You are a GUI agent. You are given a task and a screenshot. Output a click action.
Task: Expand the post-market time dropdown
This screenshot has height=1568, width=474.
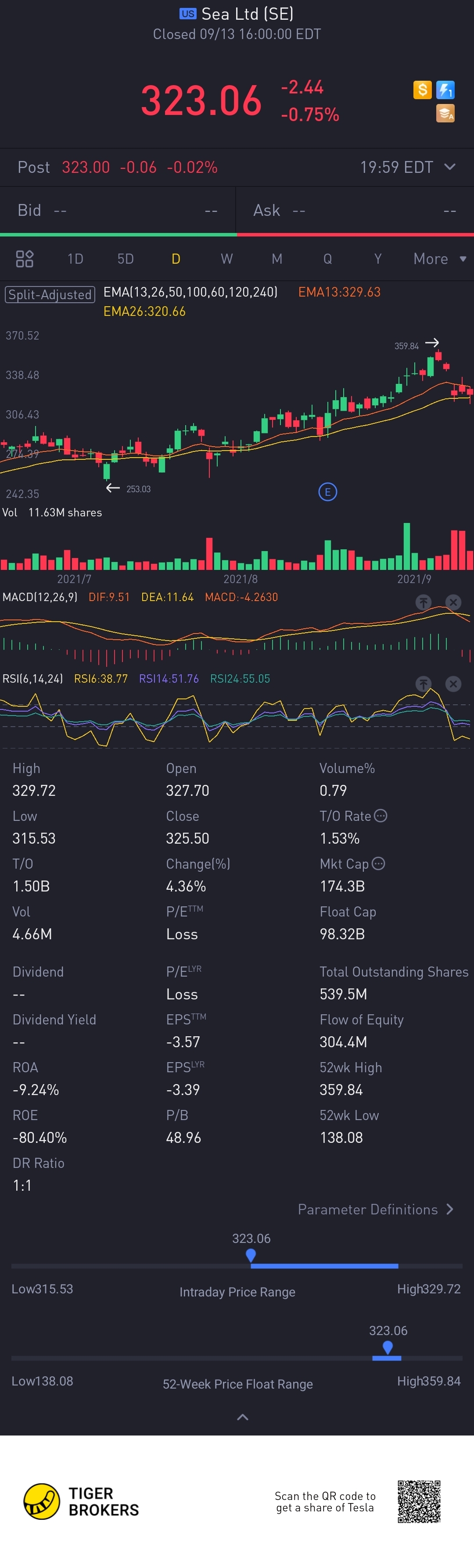(449, 167)
